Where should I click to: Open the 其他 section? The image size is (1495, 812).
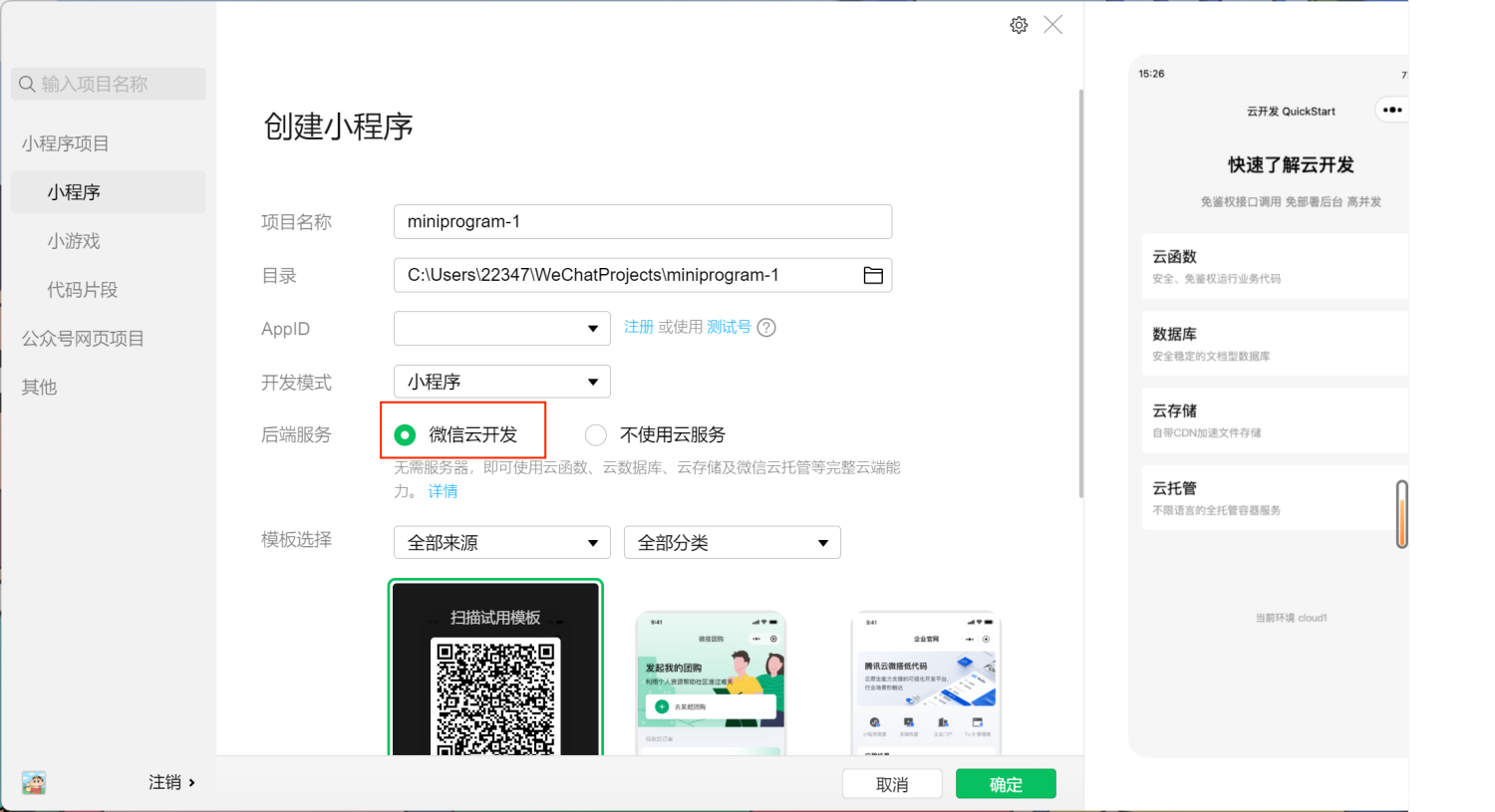click(39, 388)
